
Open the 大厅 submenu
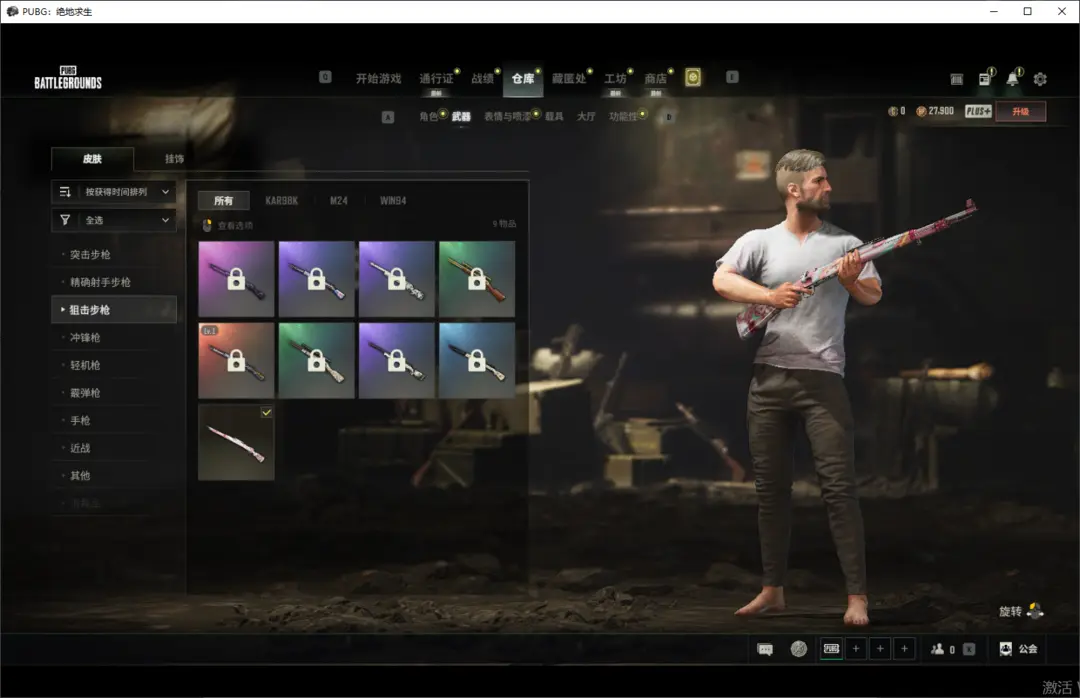(586, 116)
